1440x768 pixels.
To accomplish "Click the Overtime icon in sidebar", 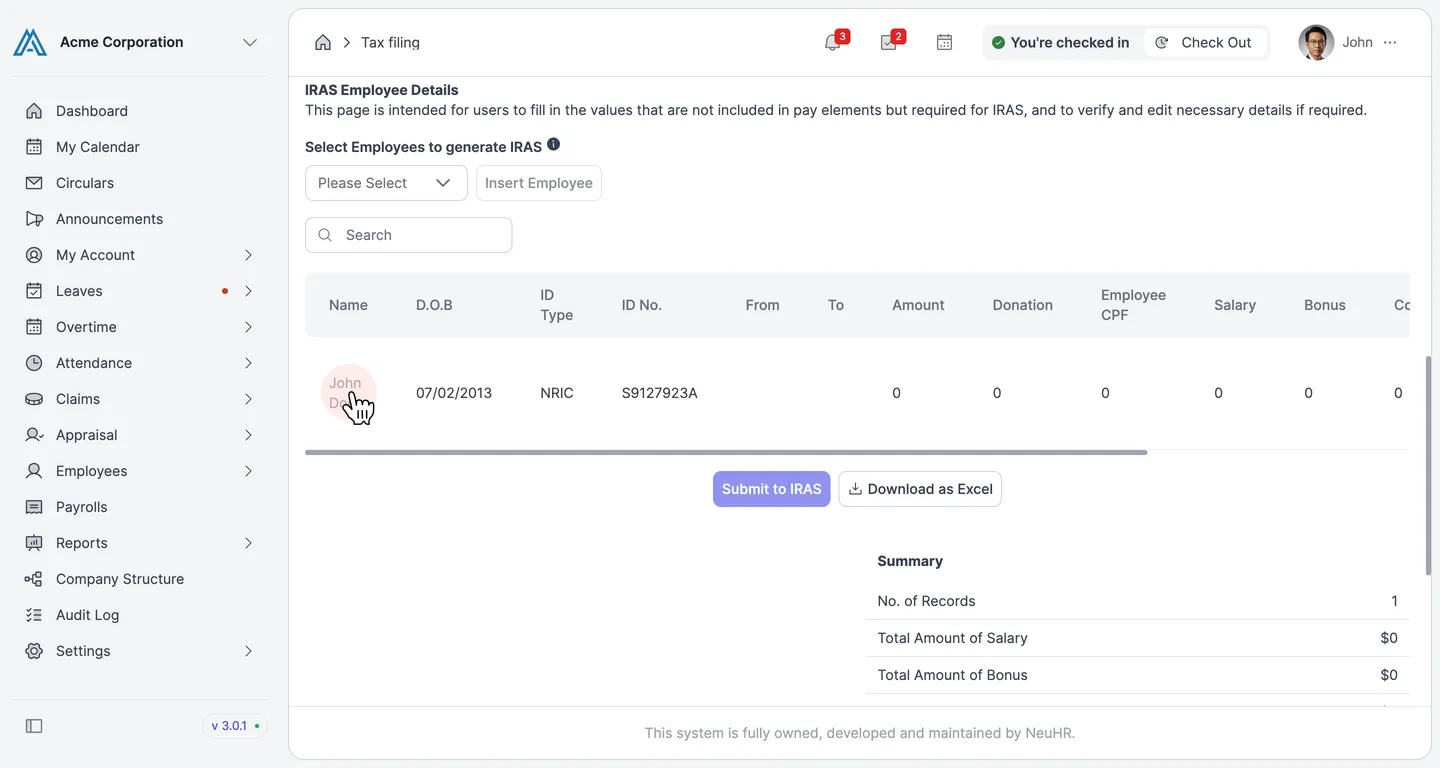I will [x=34, y=327].
